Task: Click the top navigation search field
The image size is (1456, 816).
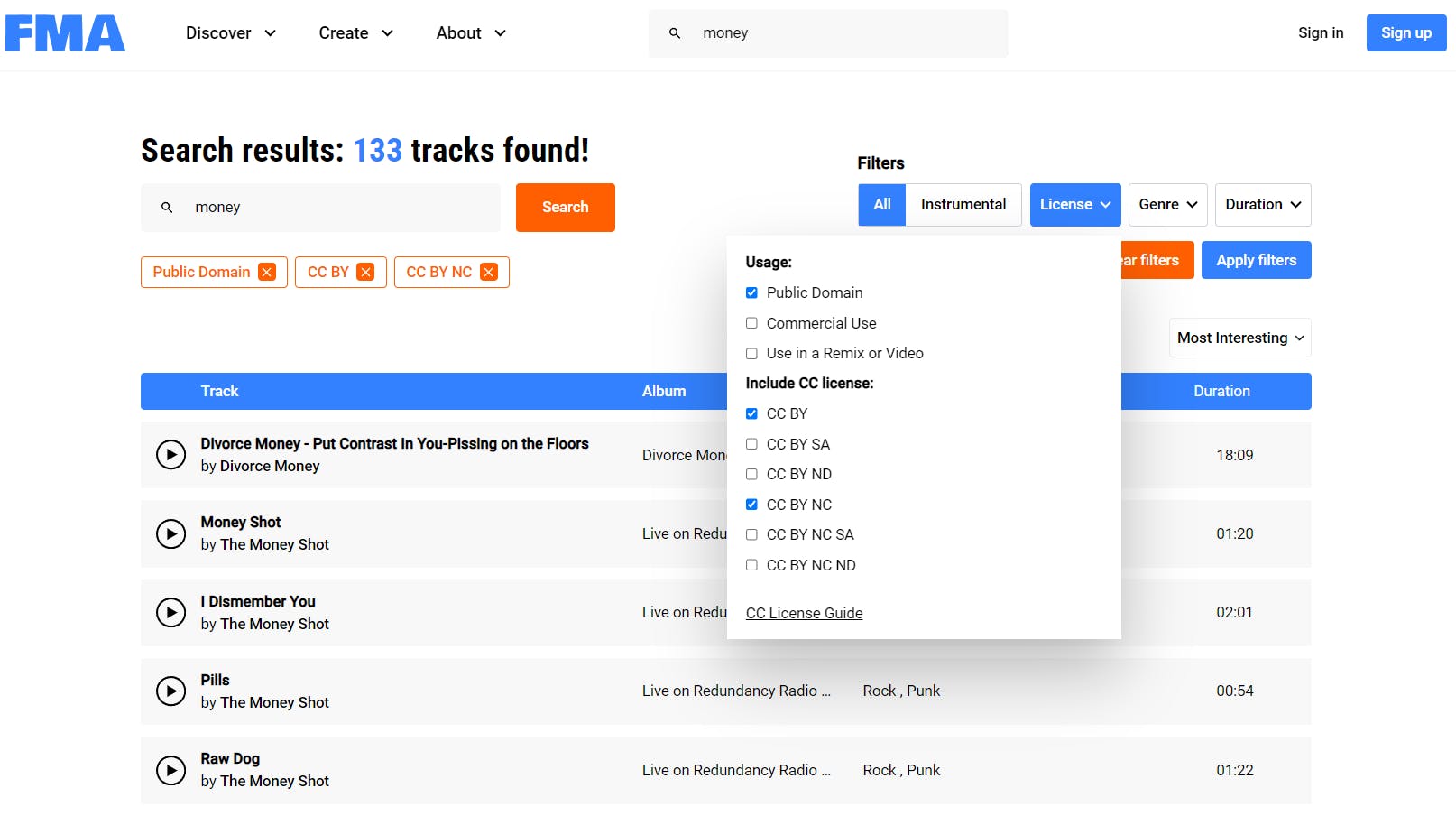Action: tap(839, 33)
